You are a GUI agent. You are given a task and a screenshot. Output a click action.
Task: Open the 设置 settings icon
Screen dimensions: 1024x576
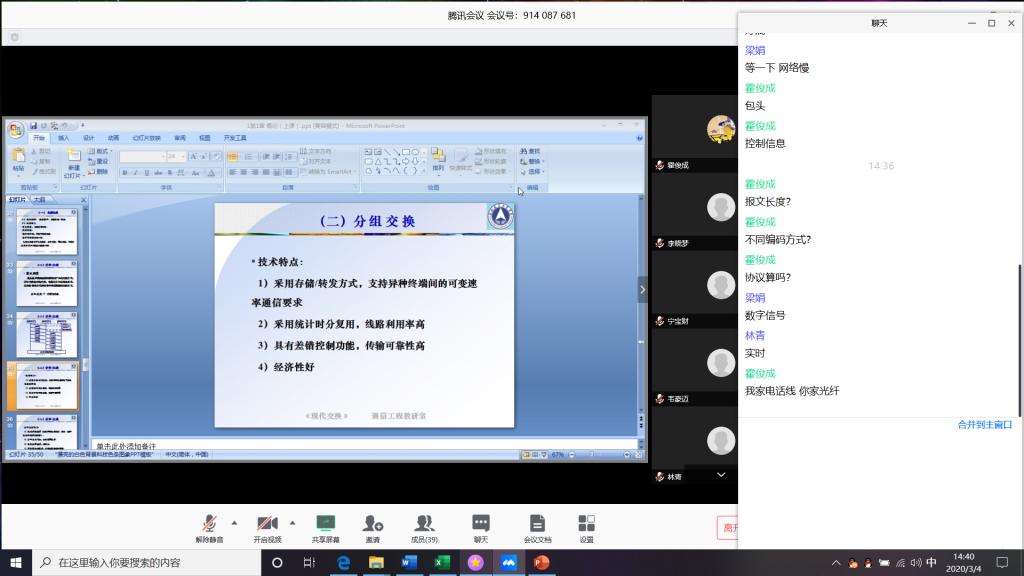tap(587, 527)
